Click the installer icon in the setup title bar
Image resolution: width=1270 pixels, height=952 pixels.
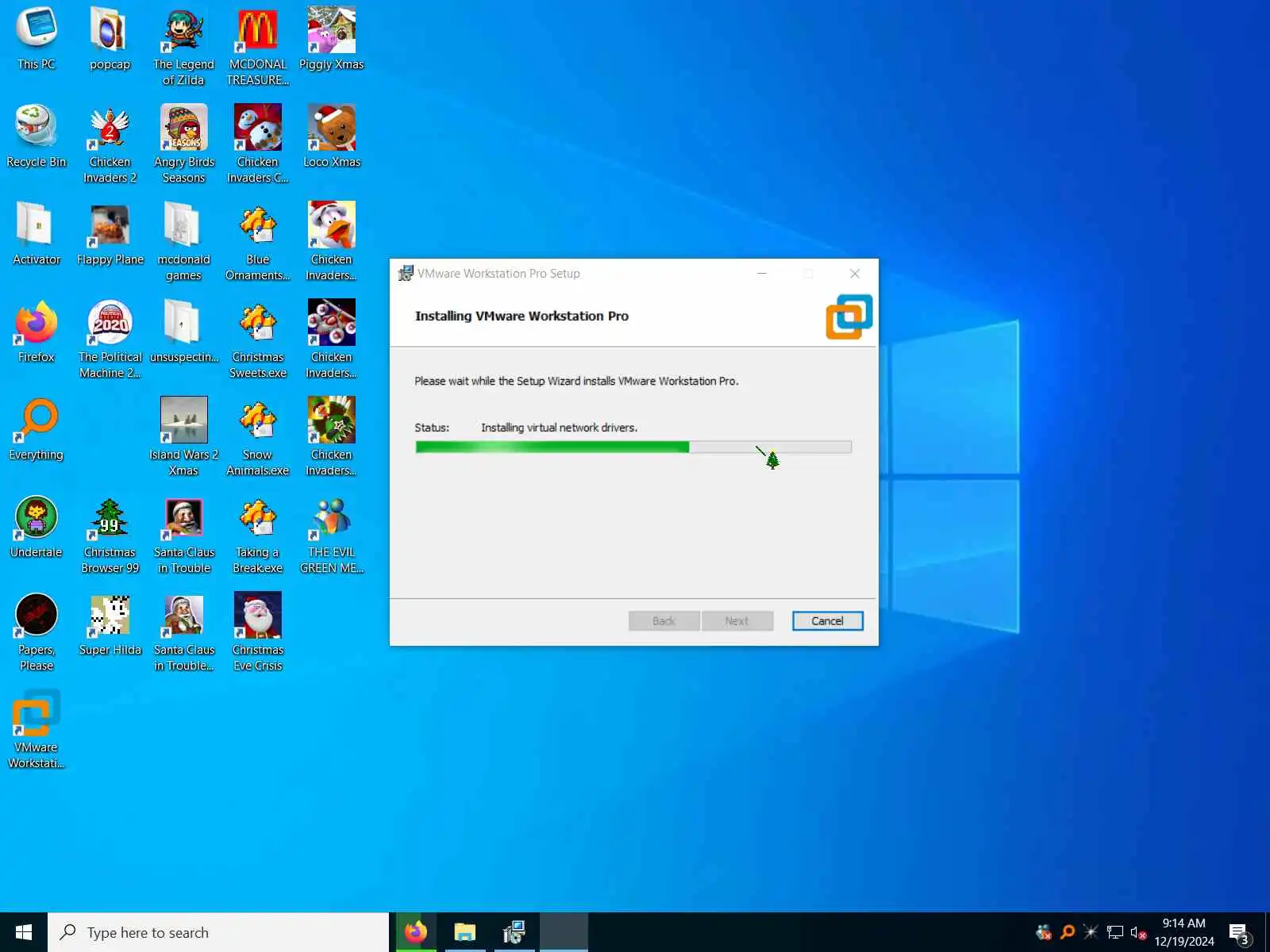(x=406, y=274)
